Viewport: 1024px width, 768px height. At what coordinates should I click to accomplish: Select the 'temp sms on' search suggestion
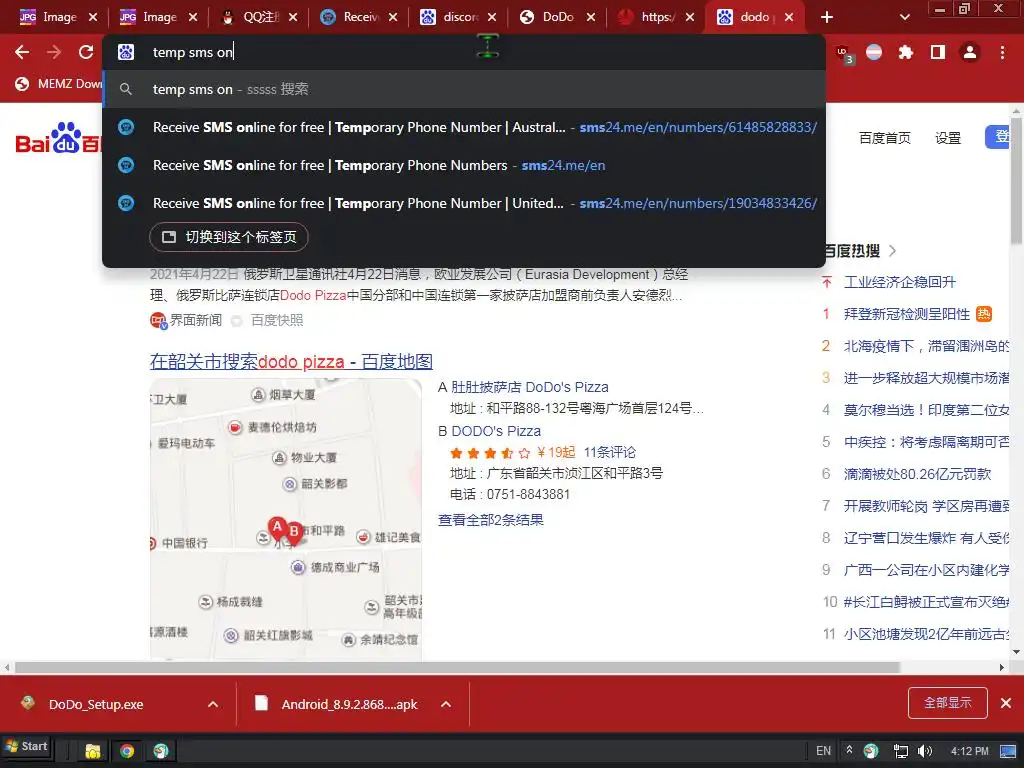click(464, 89)
